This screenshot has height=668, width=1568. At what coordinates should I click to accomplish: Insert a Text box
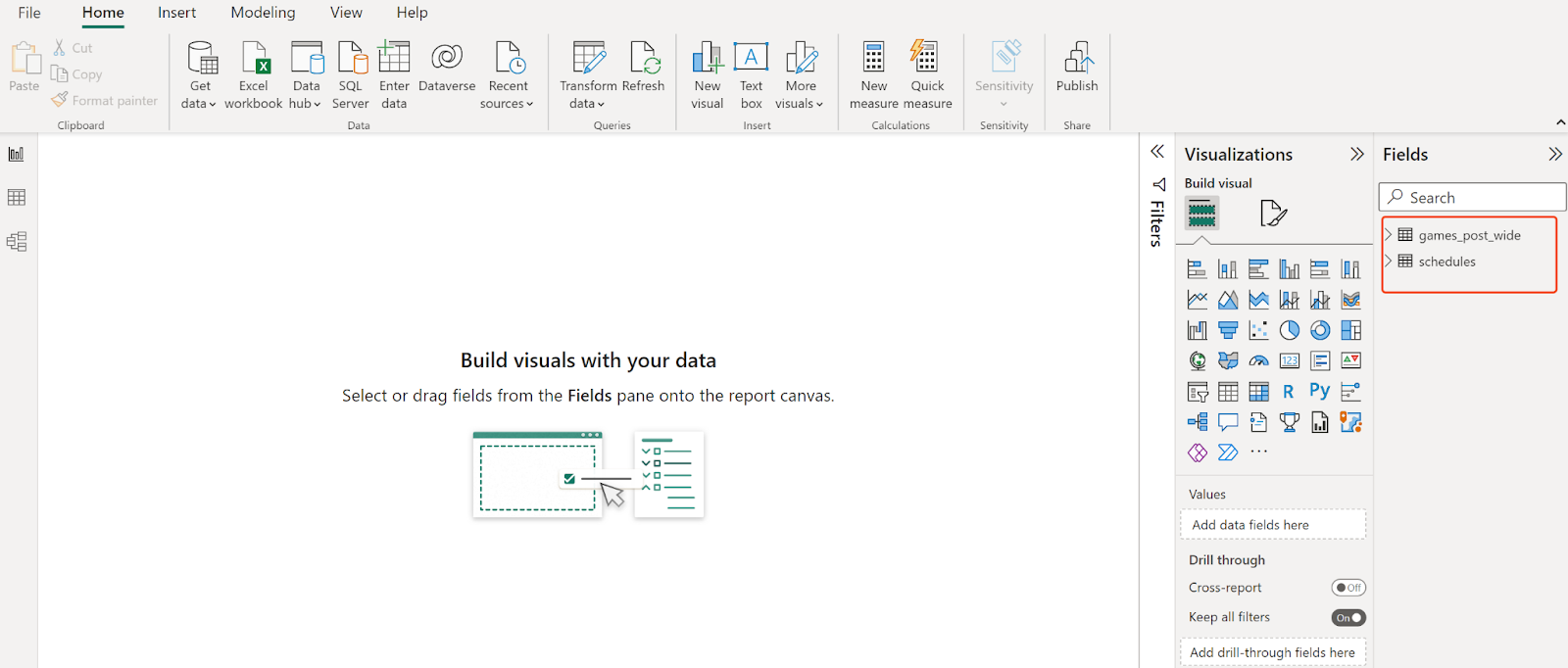(x=752, y=74)
